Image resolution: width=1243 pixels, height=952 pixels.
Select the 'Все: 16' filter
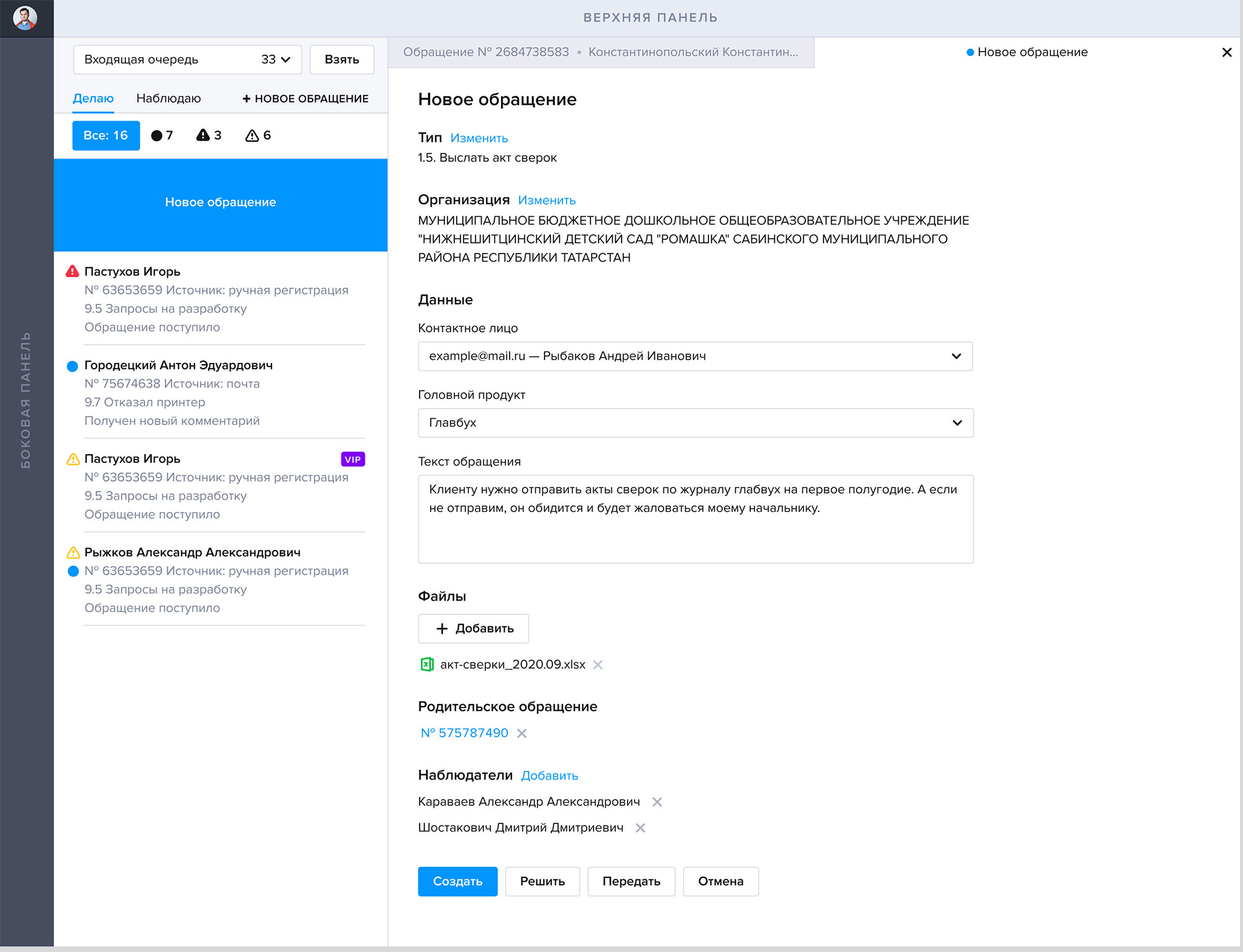(106, 135)
